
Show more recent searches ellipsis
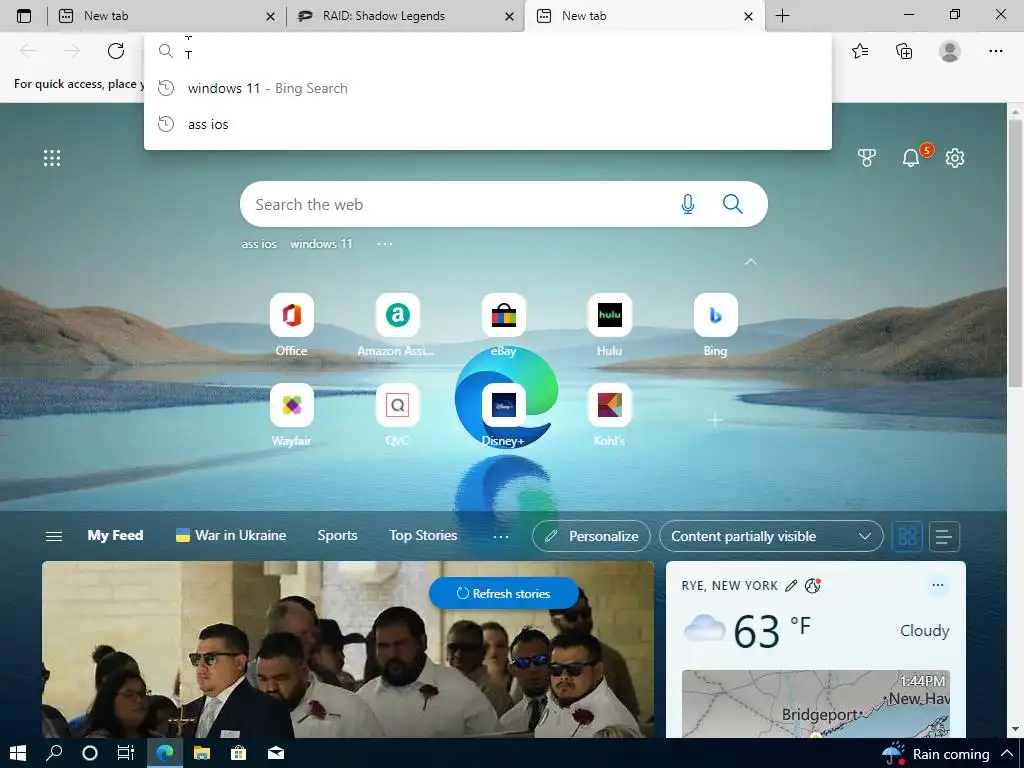point(385,244)
